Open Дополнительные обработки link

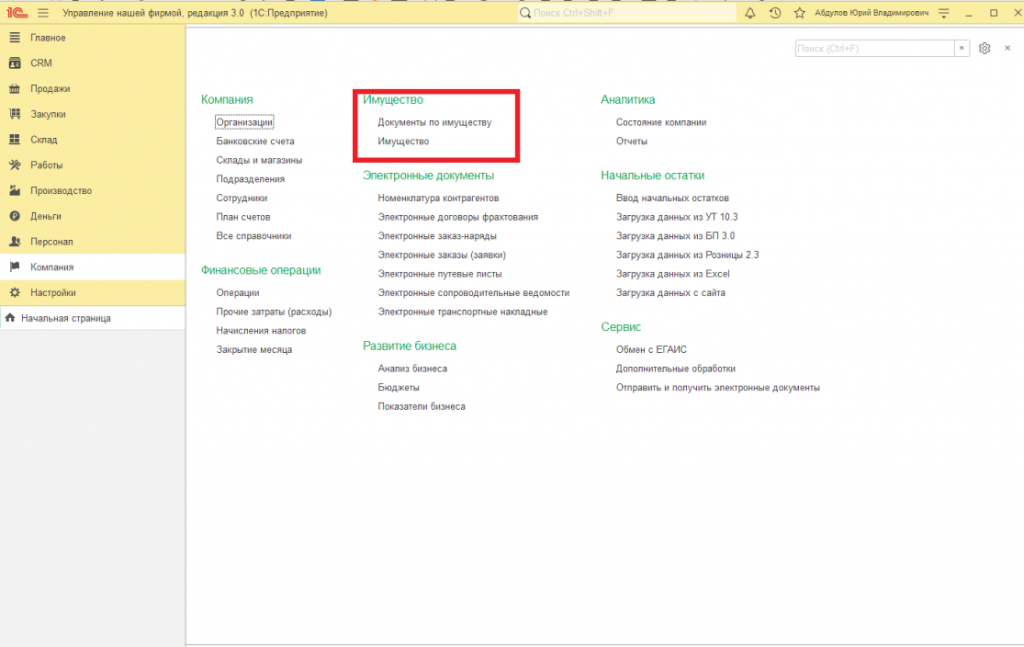675,368
